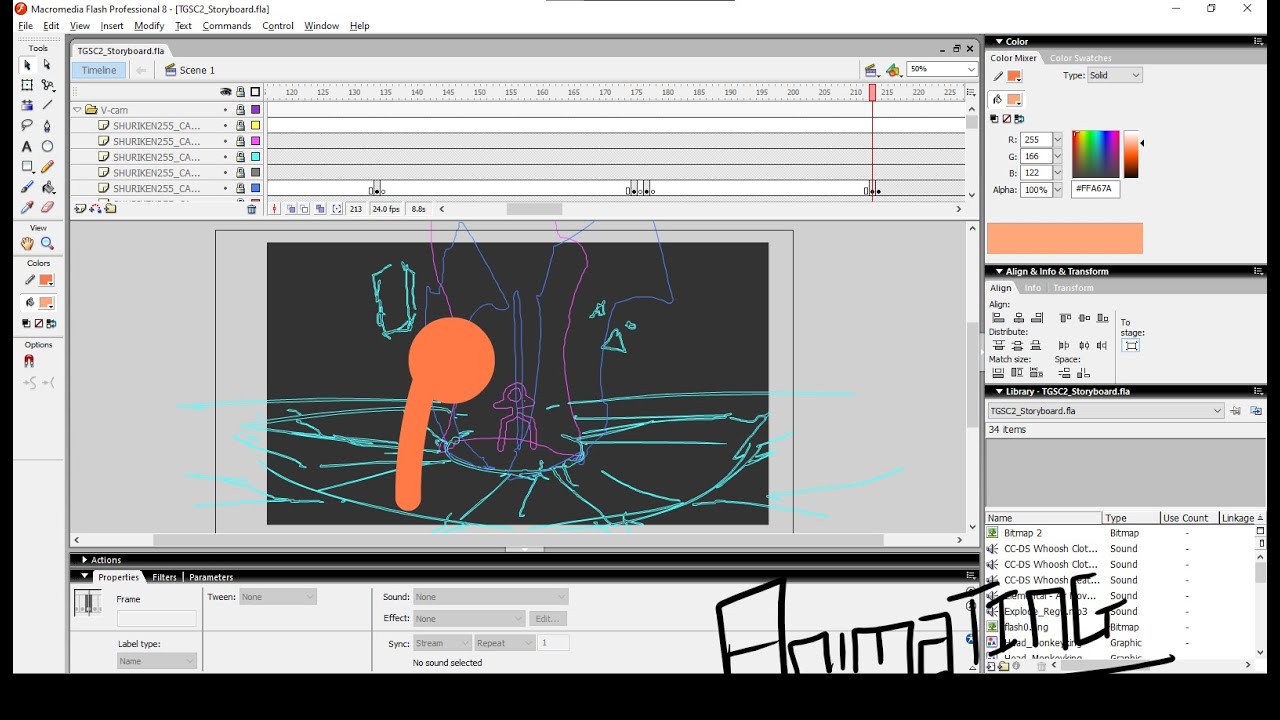Open the color Type Solid dropdown
This screenshot has width=1280, height=720.
click(x=1114, y=75)
